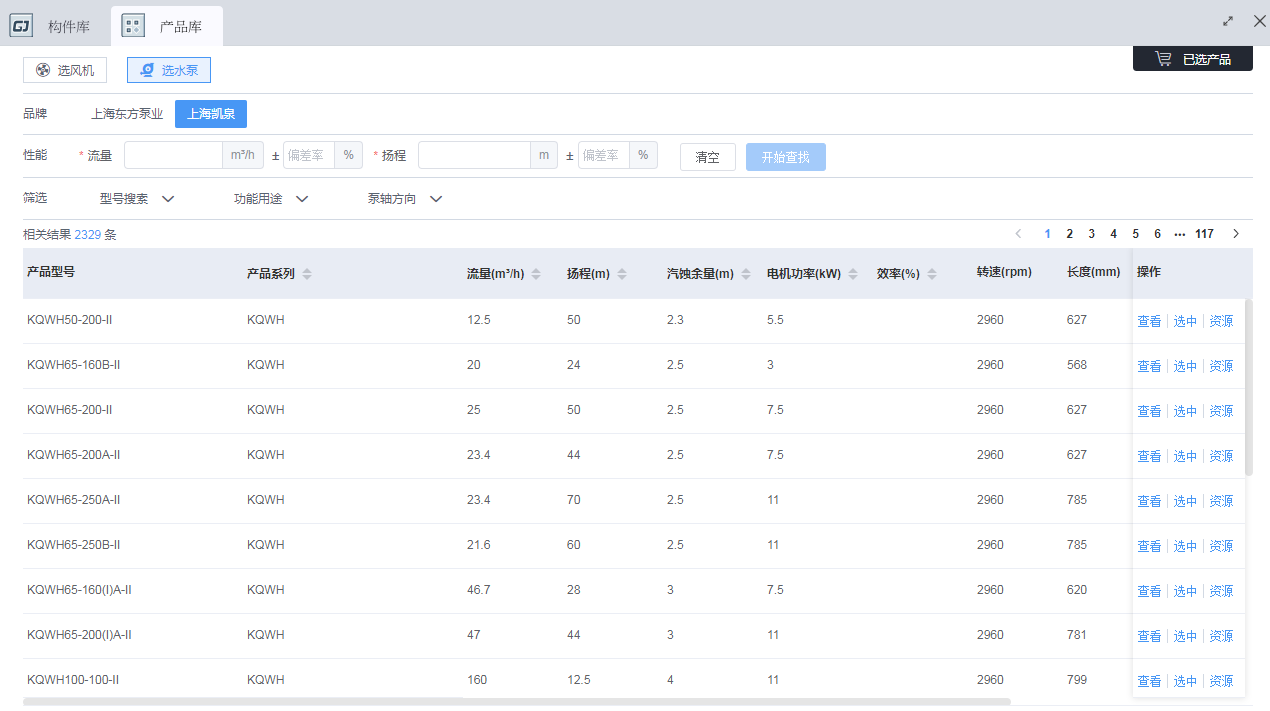Click the 开始查找 button
The image size is (1270, 711).
tap(786, 157)
